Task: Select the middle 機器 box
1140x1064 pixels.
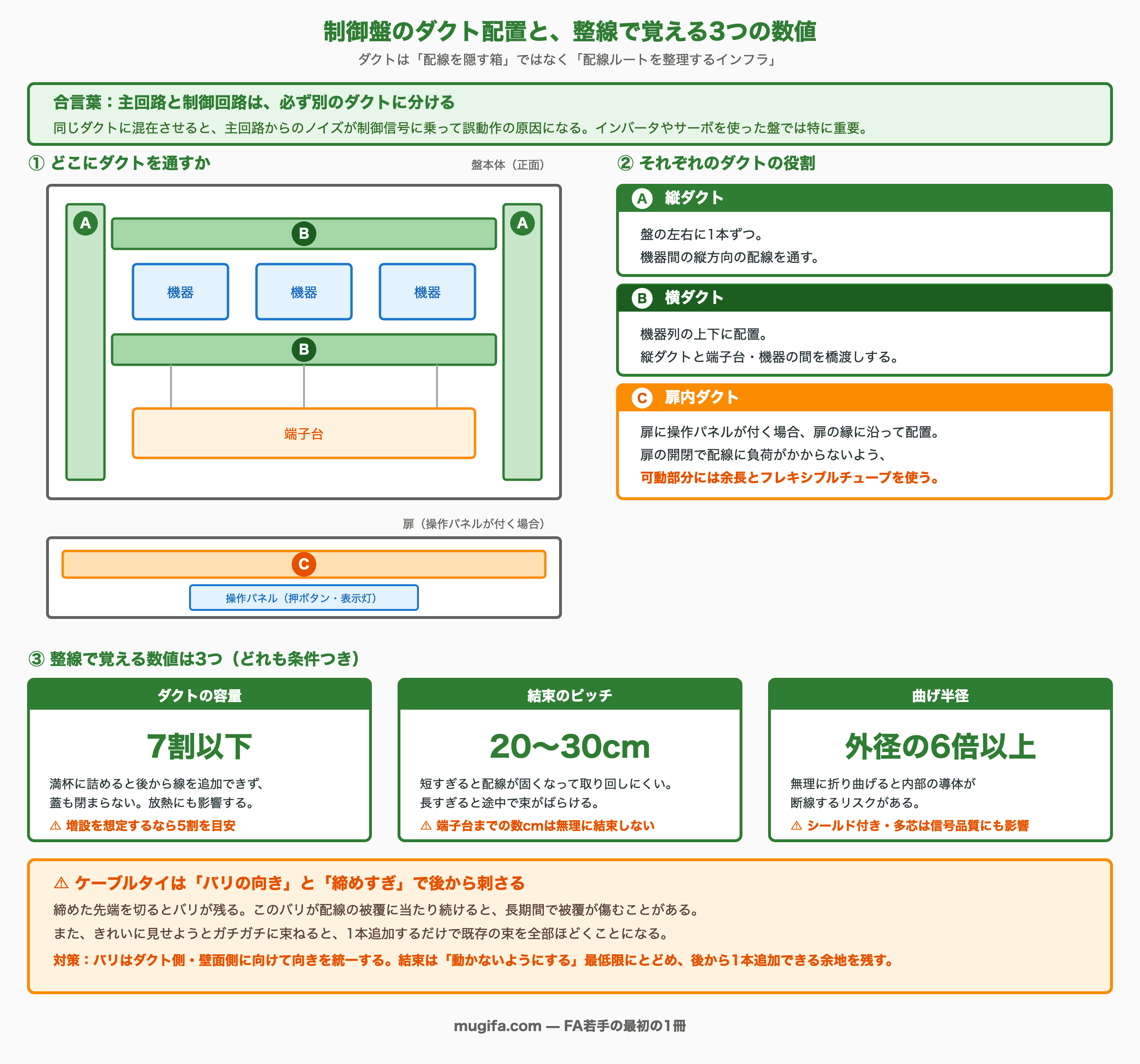Action: pos(304,292)
